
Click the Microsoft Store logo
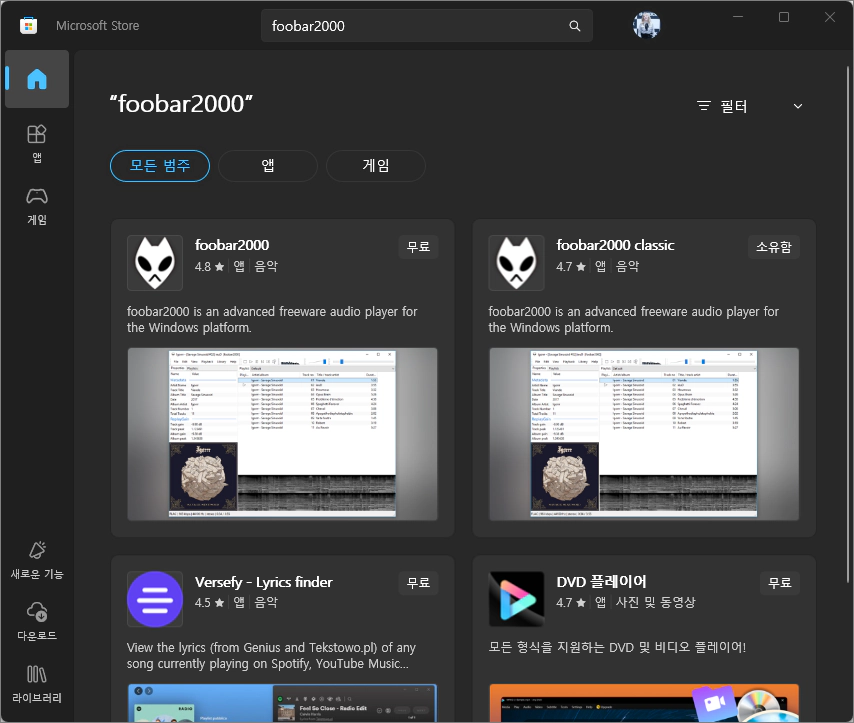click(x=28, y=24)
